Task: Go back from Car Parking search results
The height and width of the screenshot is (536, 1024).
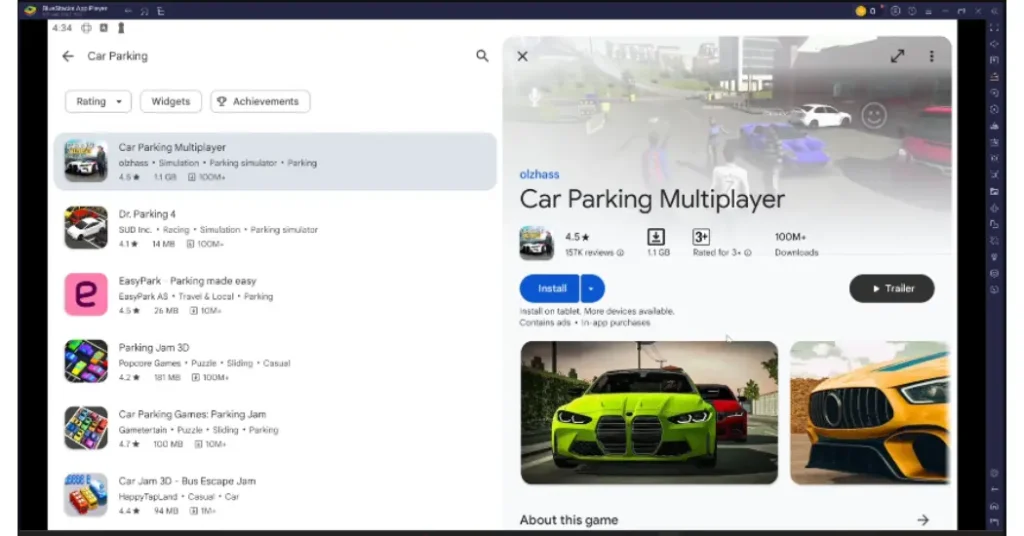Action: tap(68, 56)
